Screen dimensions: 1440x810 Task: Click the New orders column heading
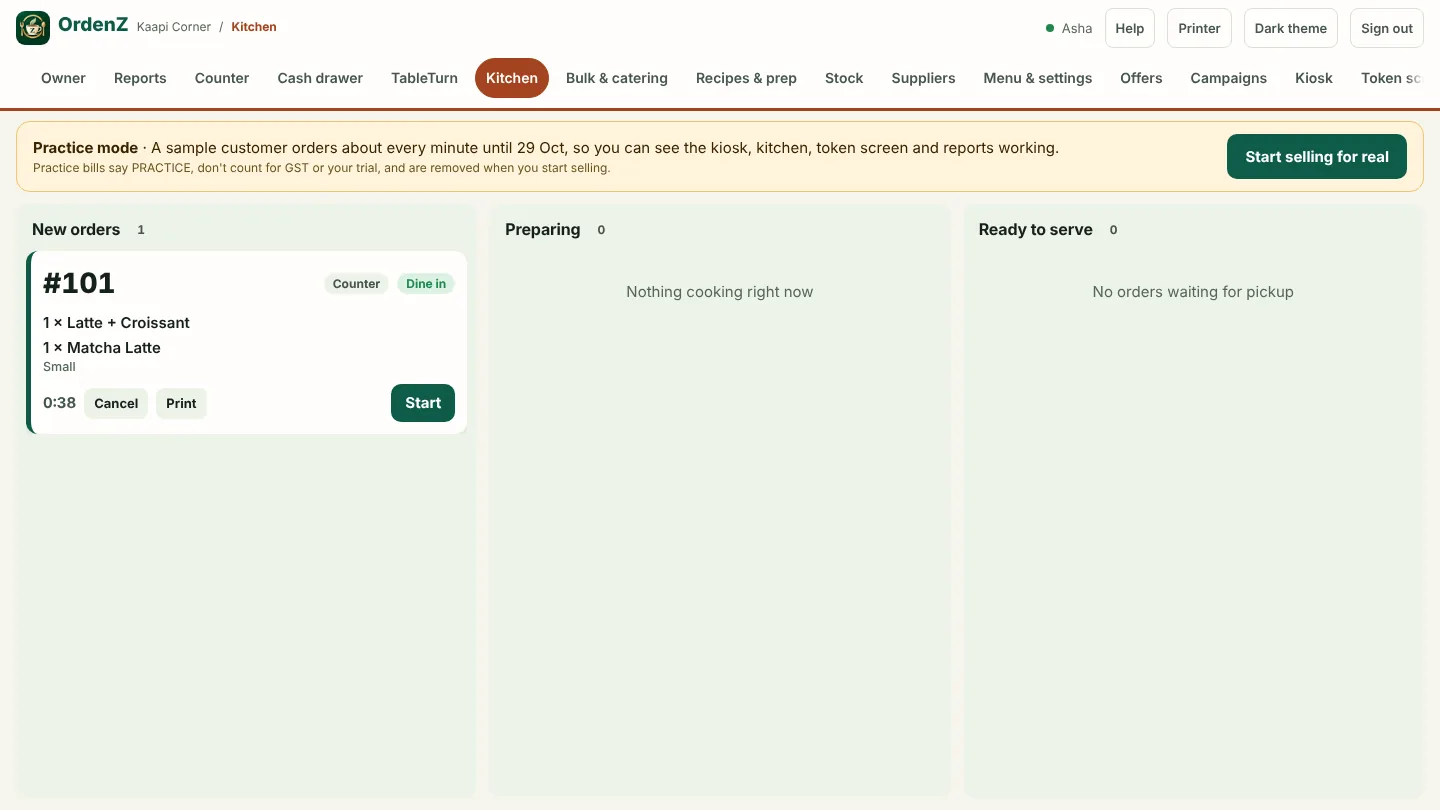click(76, 230)
